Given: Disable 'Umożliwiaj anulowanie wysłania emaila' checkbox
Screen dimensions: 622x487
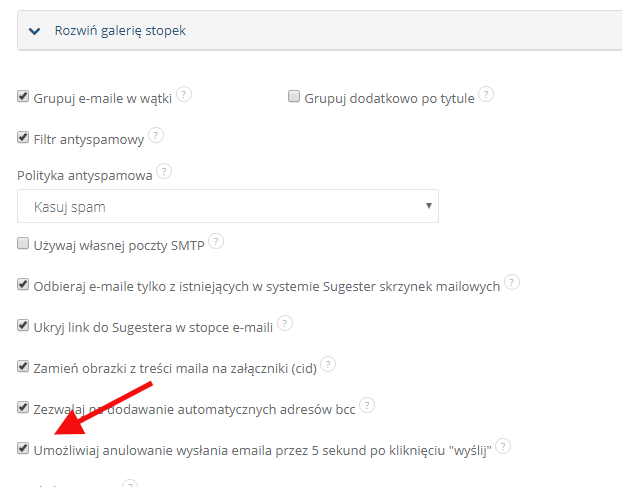Looking at the screenshot, I should (23, 449).
